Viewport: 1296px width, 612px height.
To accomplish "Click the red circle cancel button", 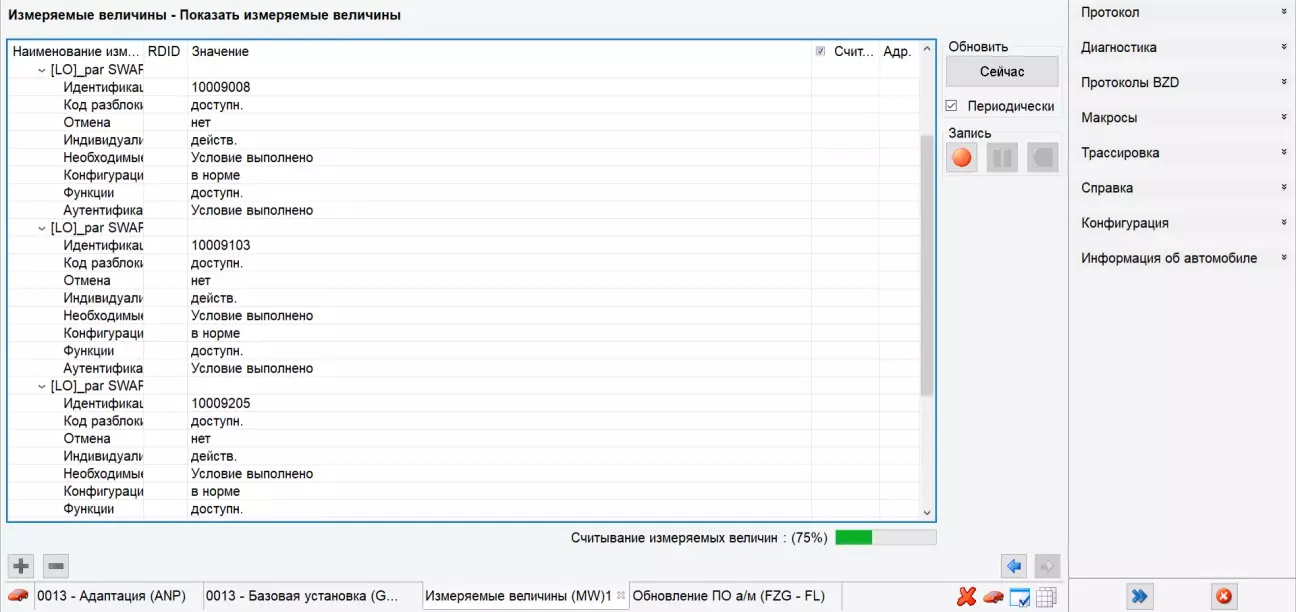I will (x=1223, y=596).
